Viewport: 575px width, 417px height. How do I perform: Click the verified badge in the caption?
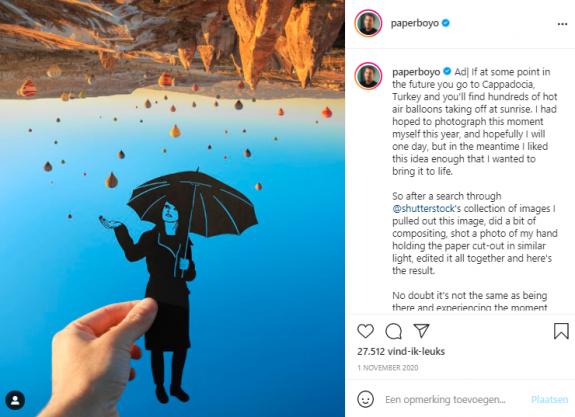click(447, 71)
